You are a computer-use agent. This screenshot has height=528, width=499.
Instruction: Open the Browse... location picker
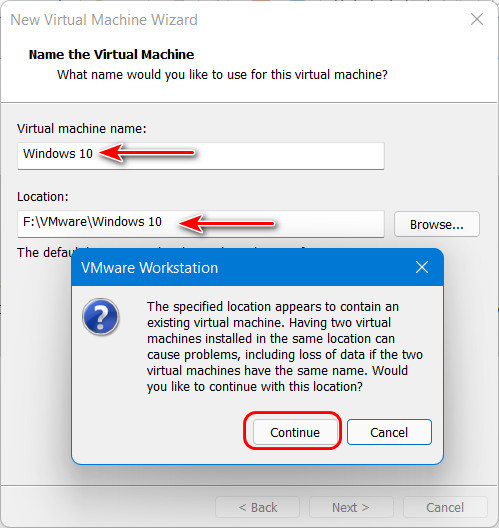click(x=437, y=224)
